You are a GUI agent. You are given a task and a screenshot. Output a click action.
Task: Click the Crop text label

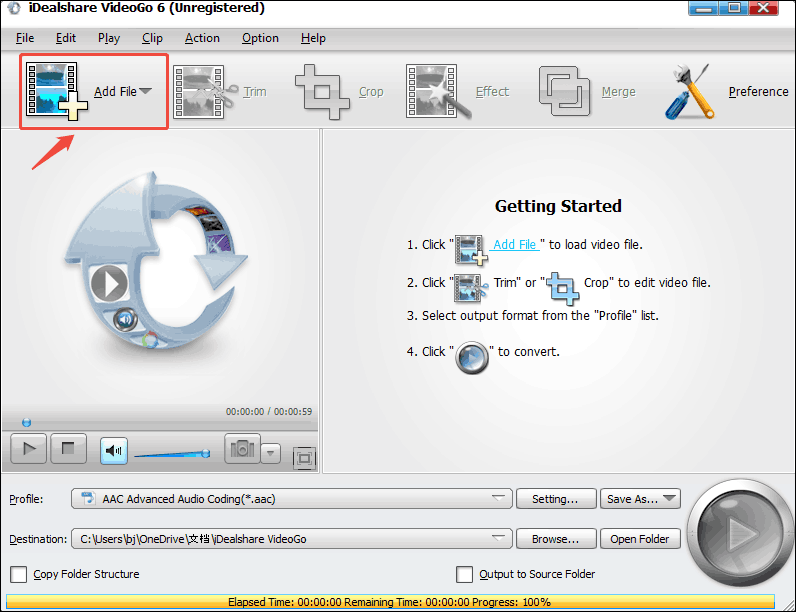coord(371,92)
